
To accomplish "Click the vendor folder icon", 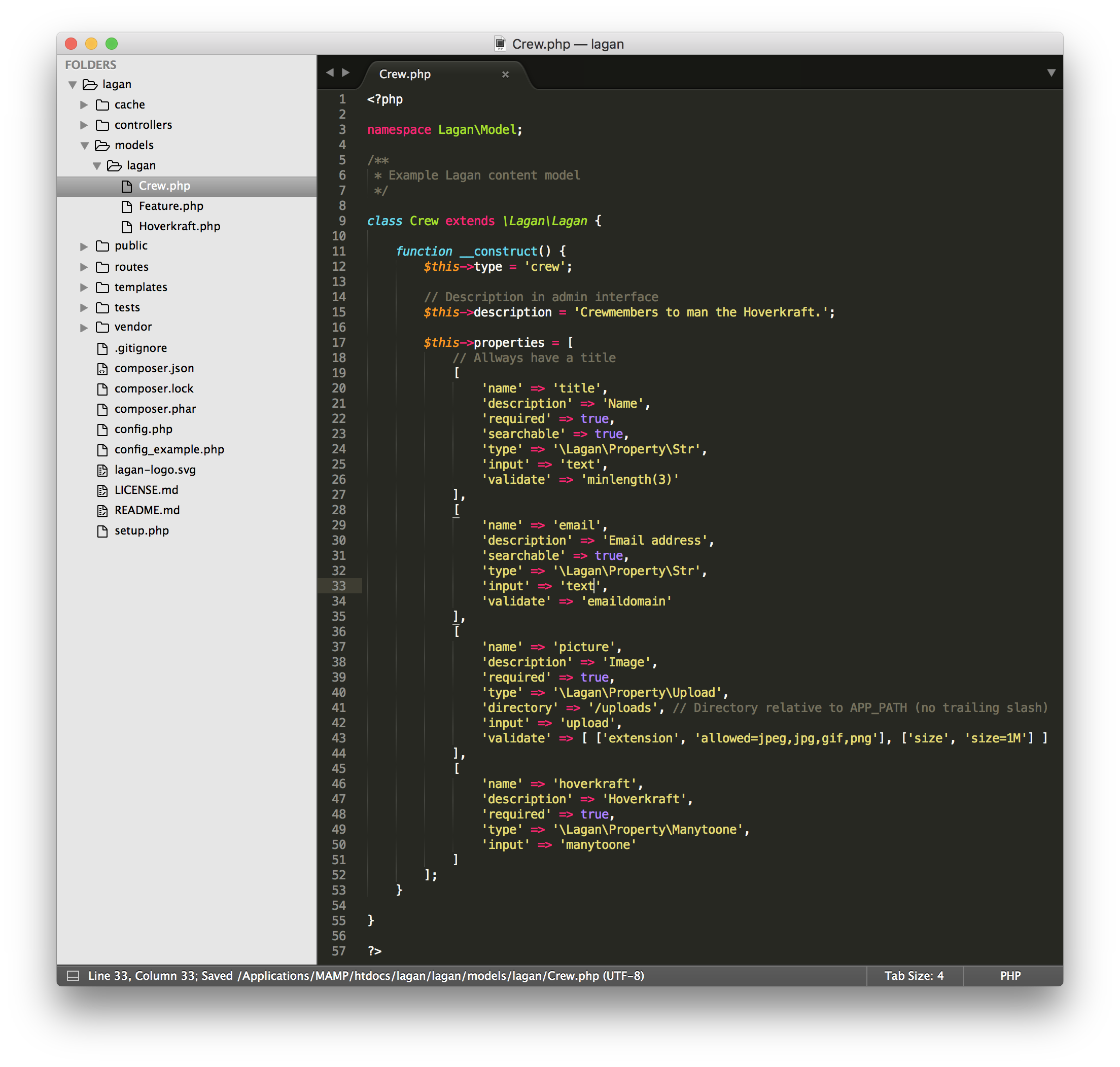I will point(102,328).
